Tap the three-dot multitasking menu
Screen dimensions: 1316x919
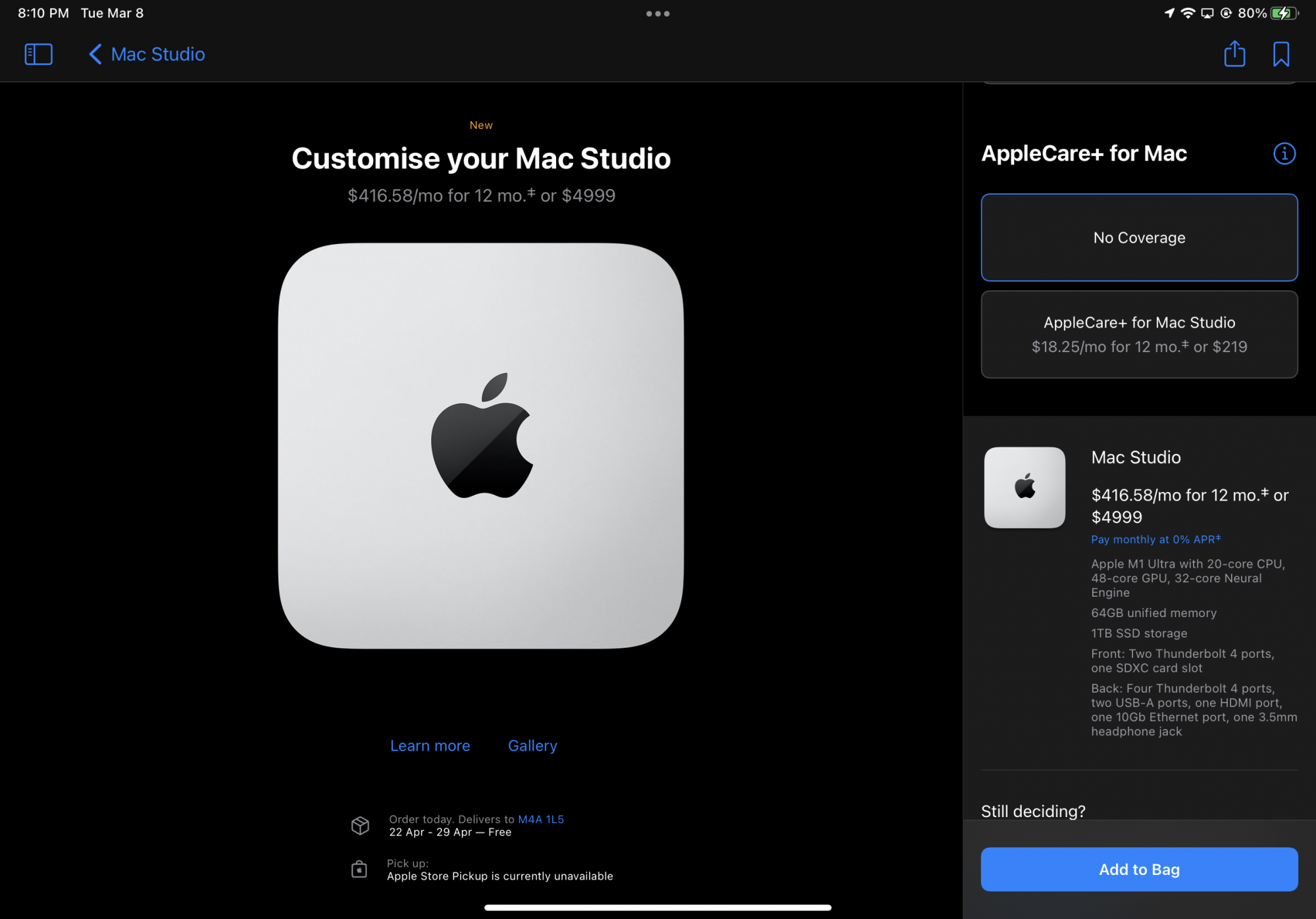pos(657,13)
